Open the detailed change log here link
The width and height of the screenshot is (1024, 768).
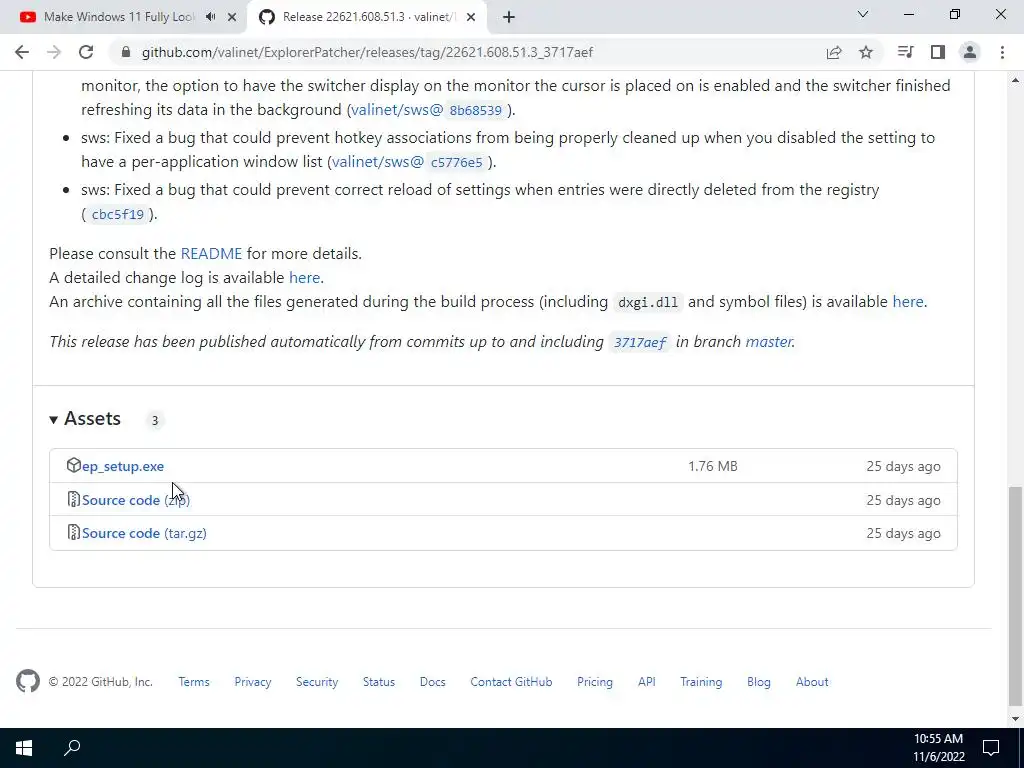(x=304, y=278)
